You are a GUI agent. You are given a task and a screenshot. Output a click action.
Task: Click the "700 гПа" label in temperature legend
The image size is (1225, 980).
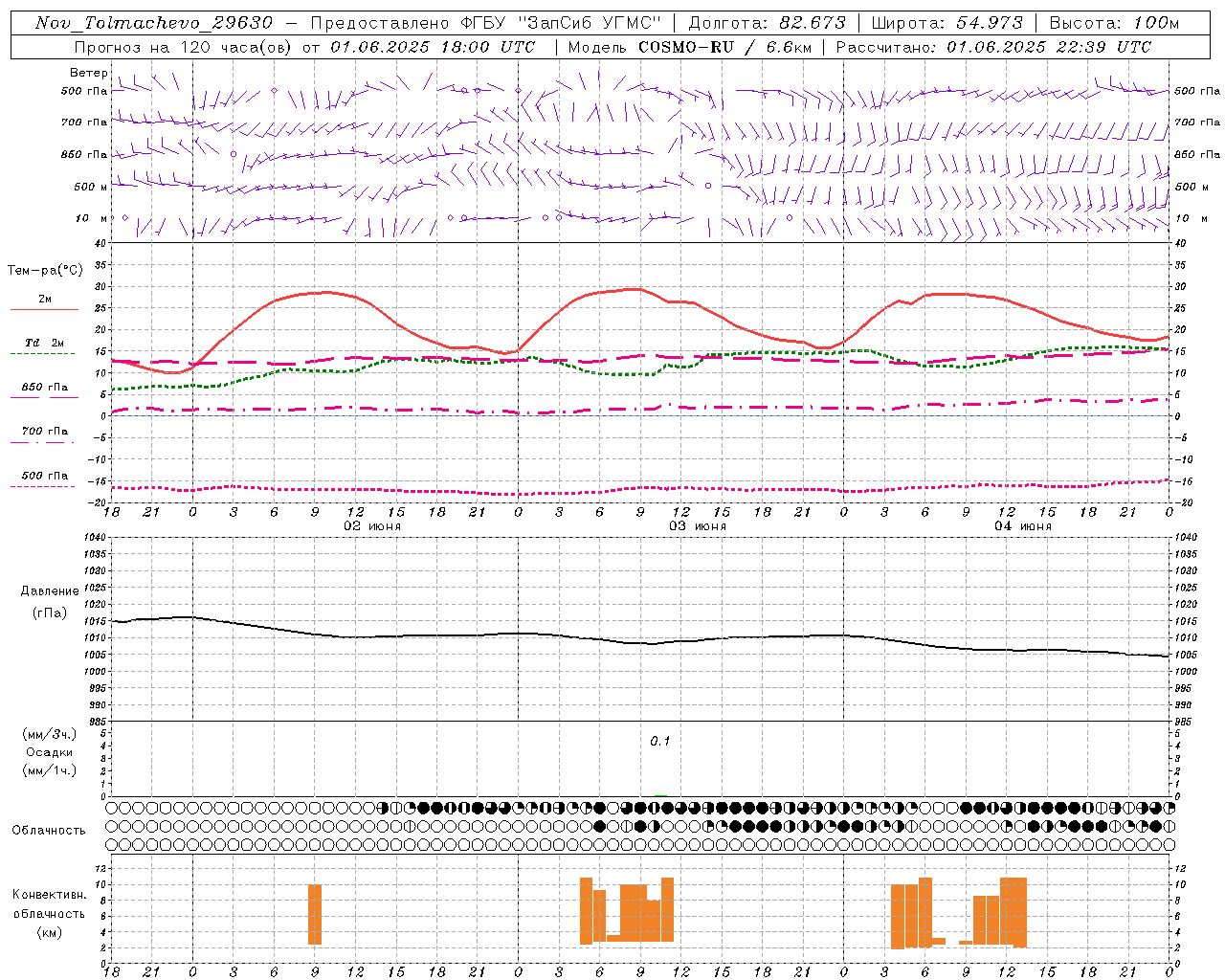[45, 431]
